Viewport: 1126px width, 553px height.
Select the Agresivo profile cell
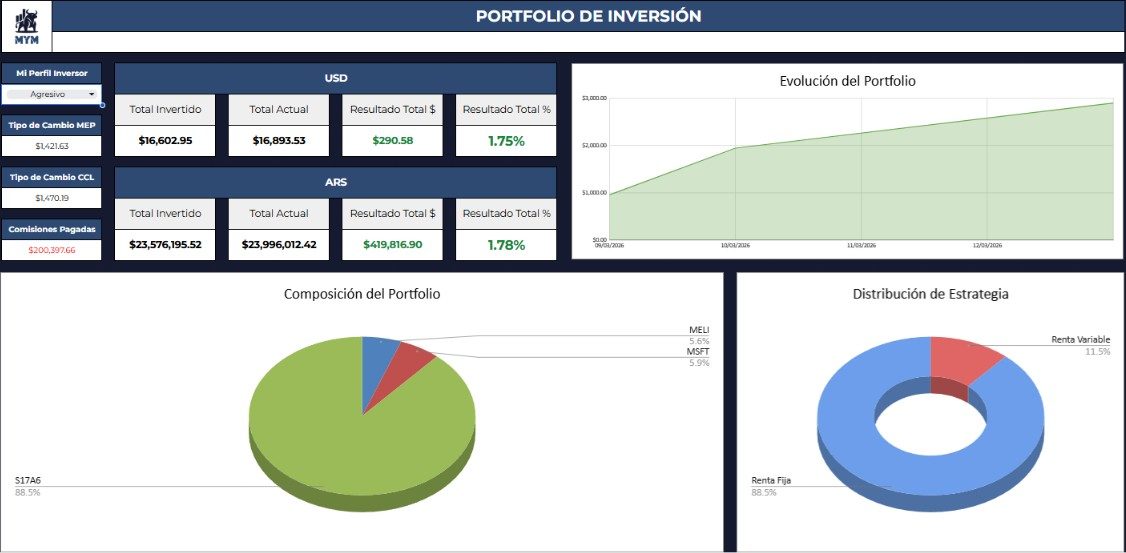[51, 94]
